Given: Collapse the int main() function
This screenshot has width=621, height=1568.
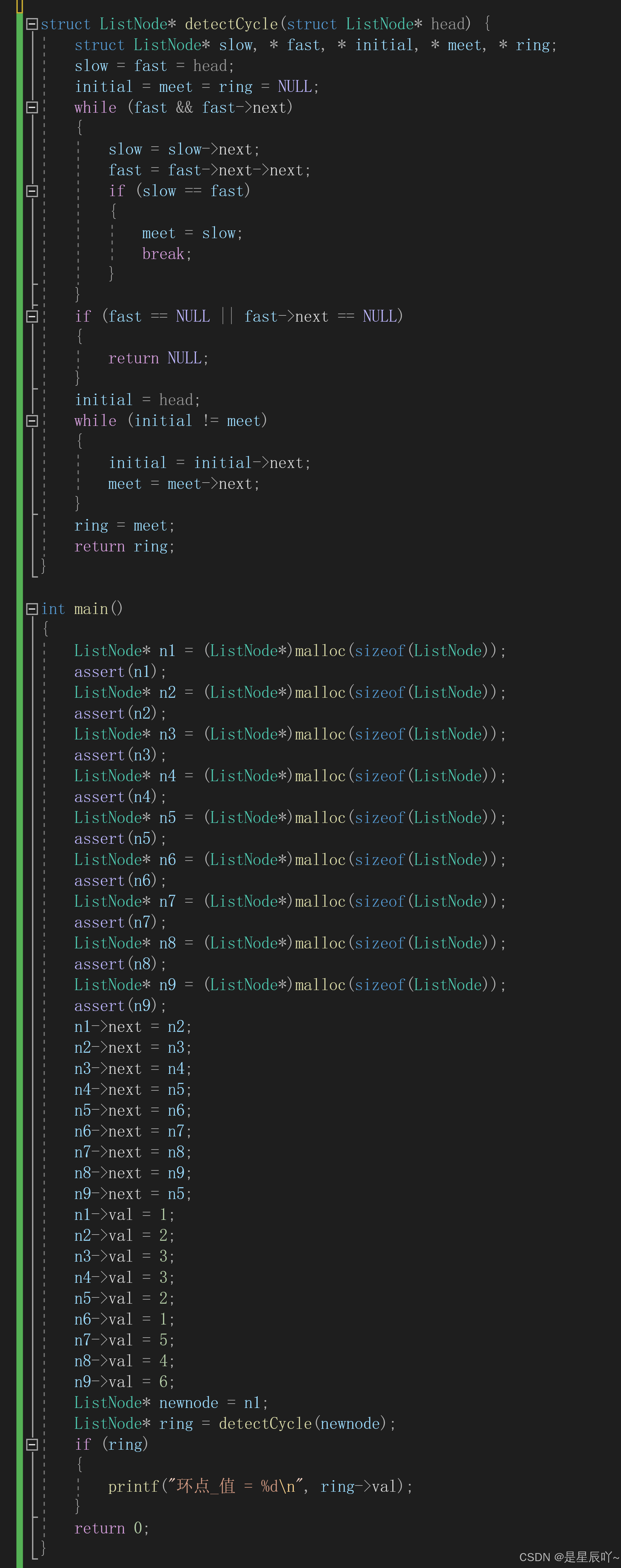Looking at the screenshot, I should pyautogui.click(x=32, y=609).
